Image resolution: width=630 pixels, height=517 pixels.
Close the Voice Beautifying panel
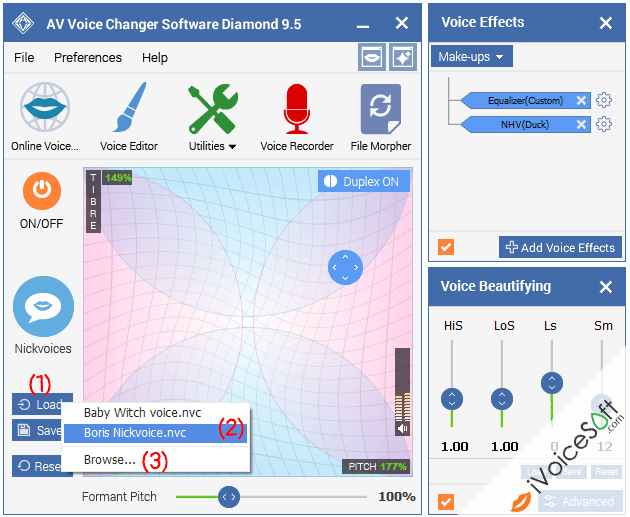[x=605, y=287]
